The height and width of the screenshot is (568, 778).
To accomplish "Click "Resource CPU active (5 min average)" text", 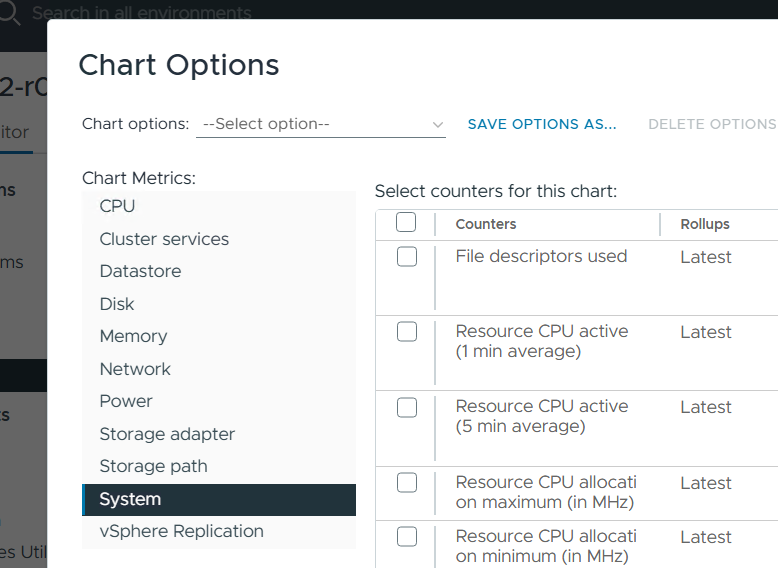I will coord(542,416).
